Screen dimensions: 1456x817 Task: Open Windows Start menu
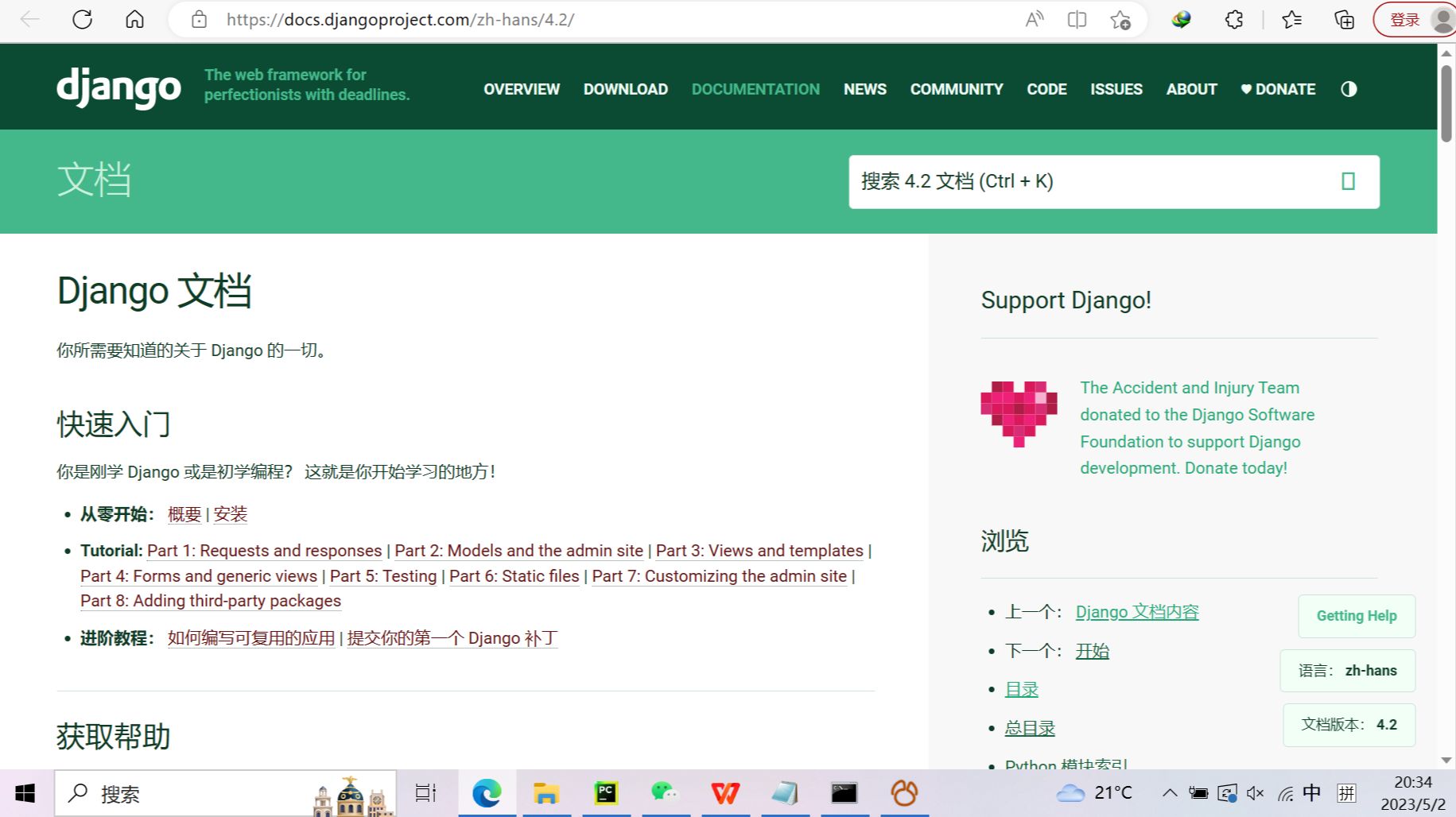25,793
